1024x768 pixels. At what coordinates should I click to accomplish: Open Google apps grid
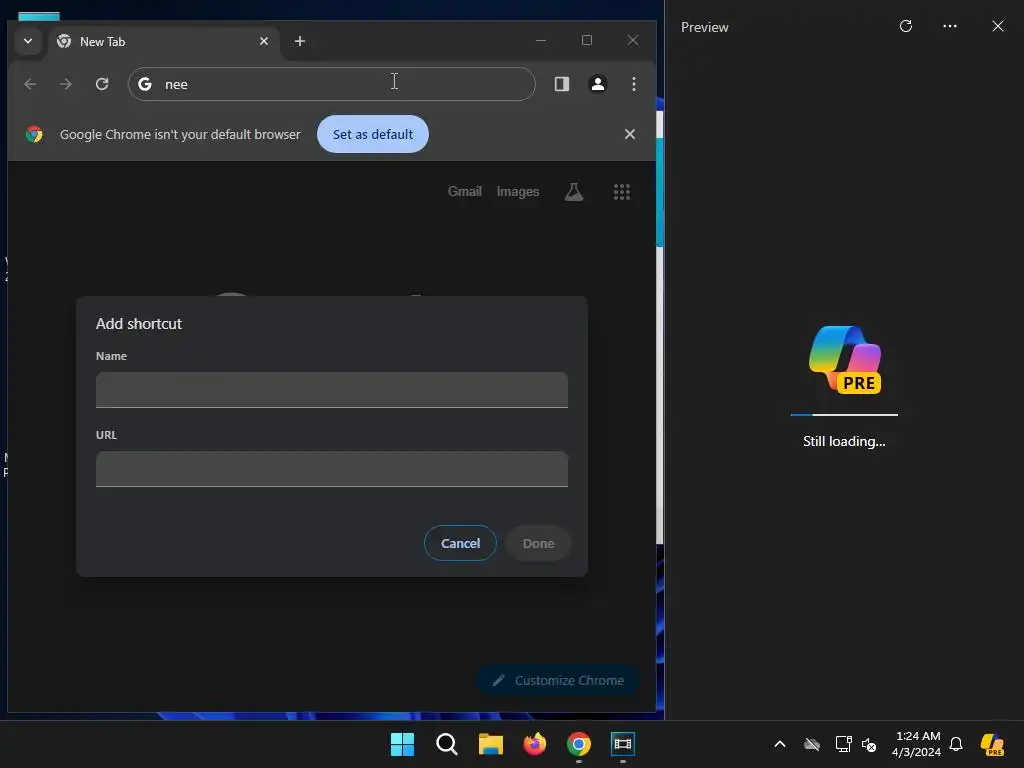pyautogui.click(x=622, y=191)
